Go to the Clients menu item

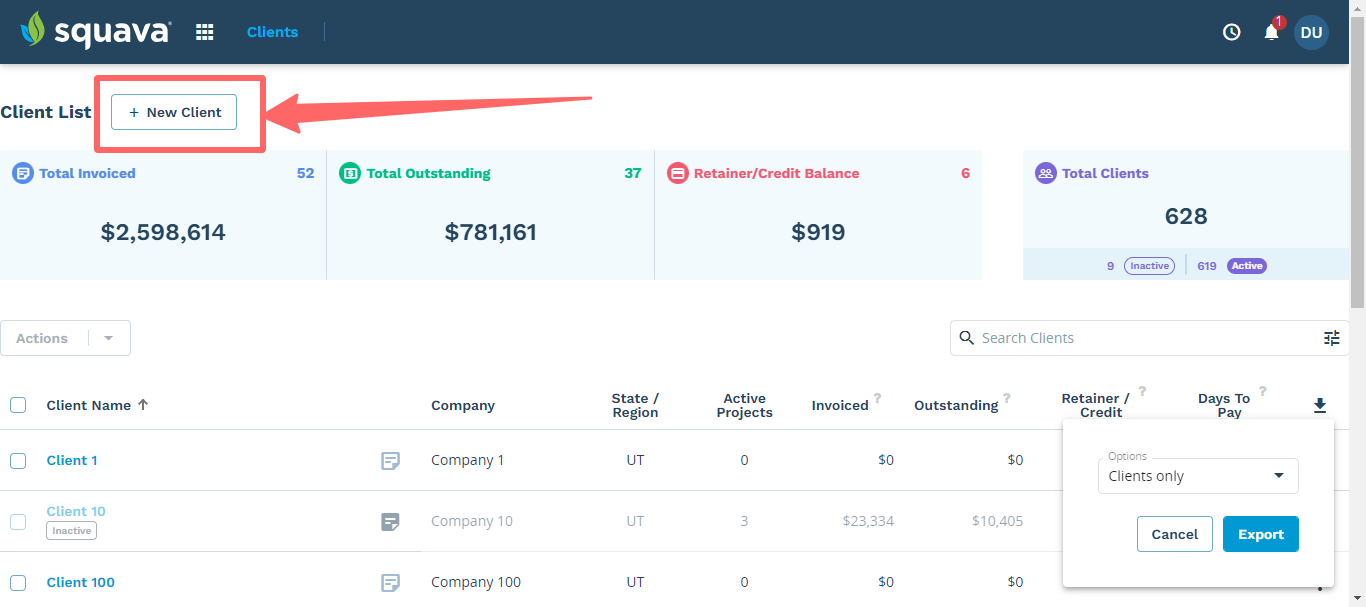tap(272, 31)
